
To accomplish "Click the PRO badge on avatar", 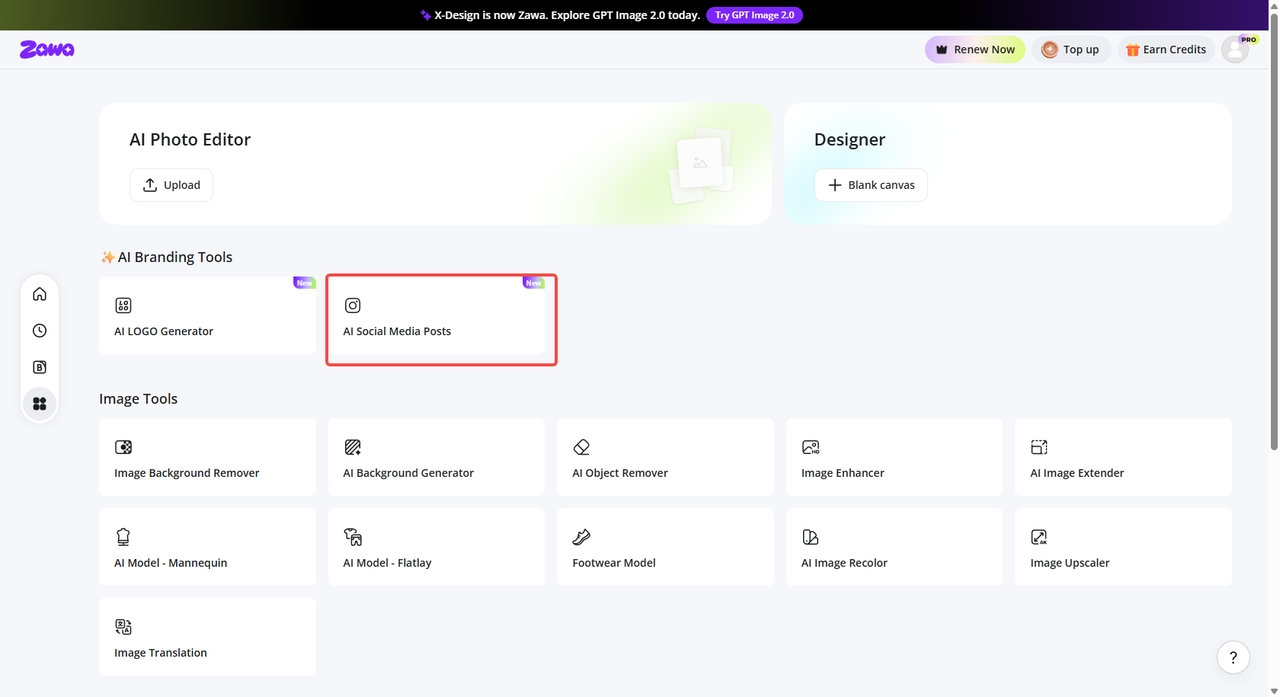I will pyautogui.click(x=1248, y=40).
